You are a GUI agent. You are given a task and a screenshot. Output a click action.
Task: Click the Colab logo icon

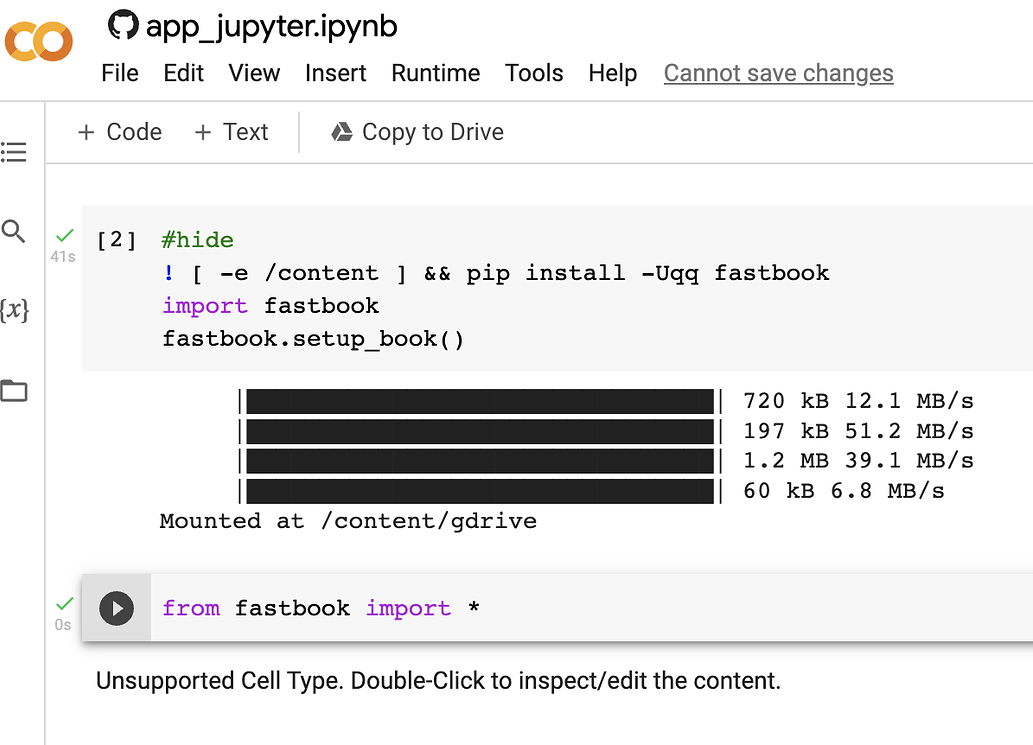pos(39,40)
